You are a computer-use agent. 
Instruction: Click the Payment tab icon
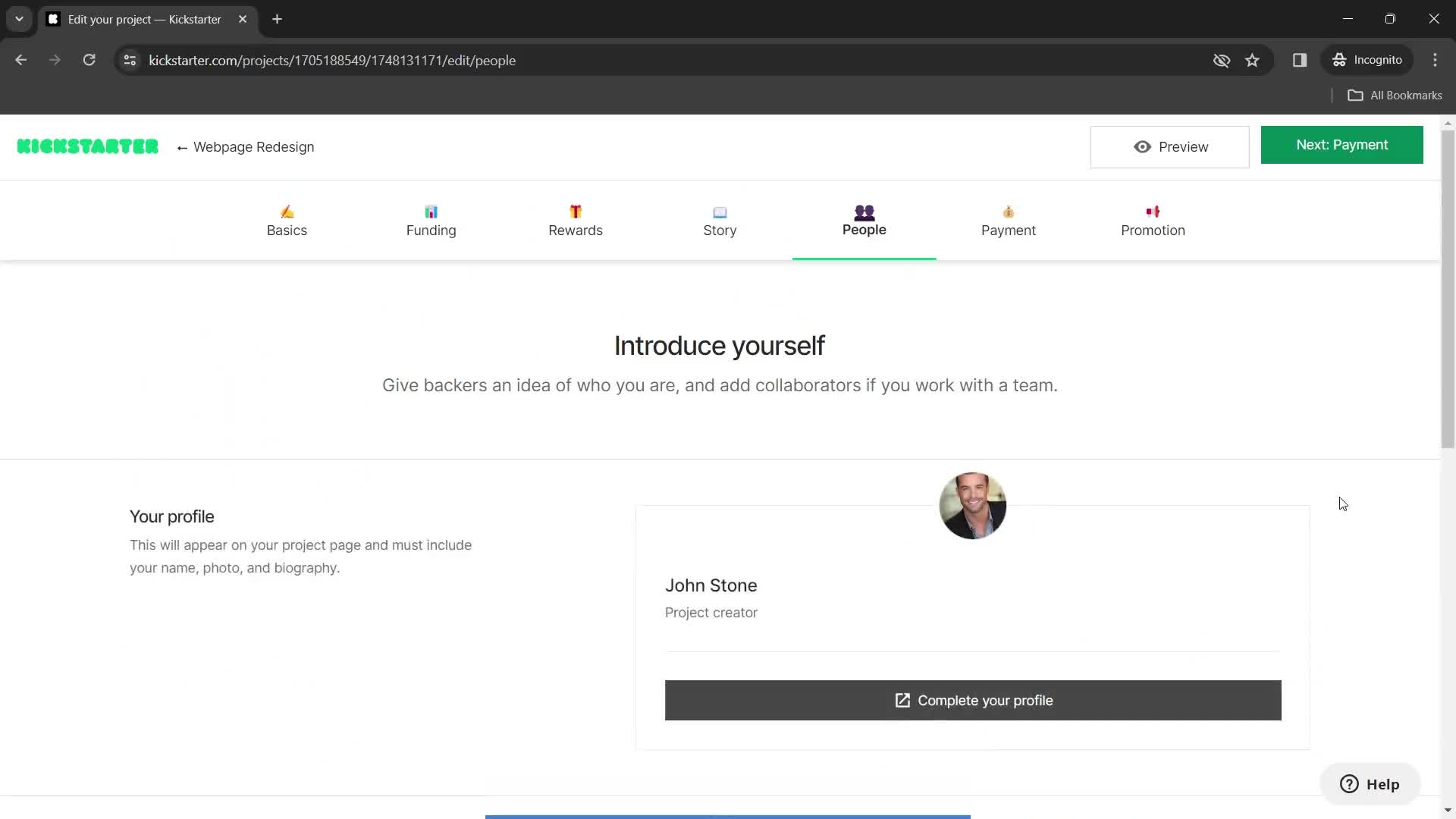point(1008,211)
